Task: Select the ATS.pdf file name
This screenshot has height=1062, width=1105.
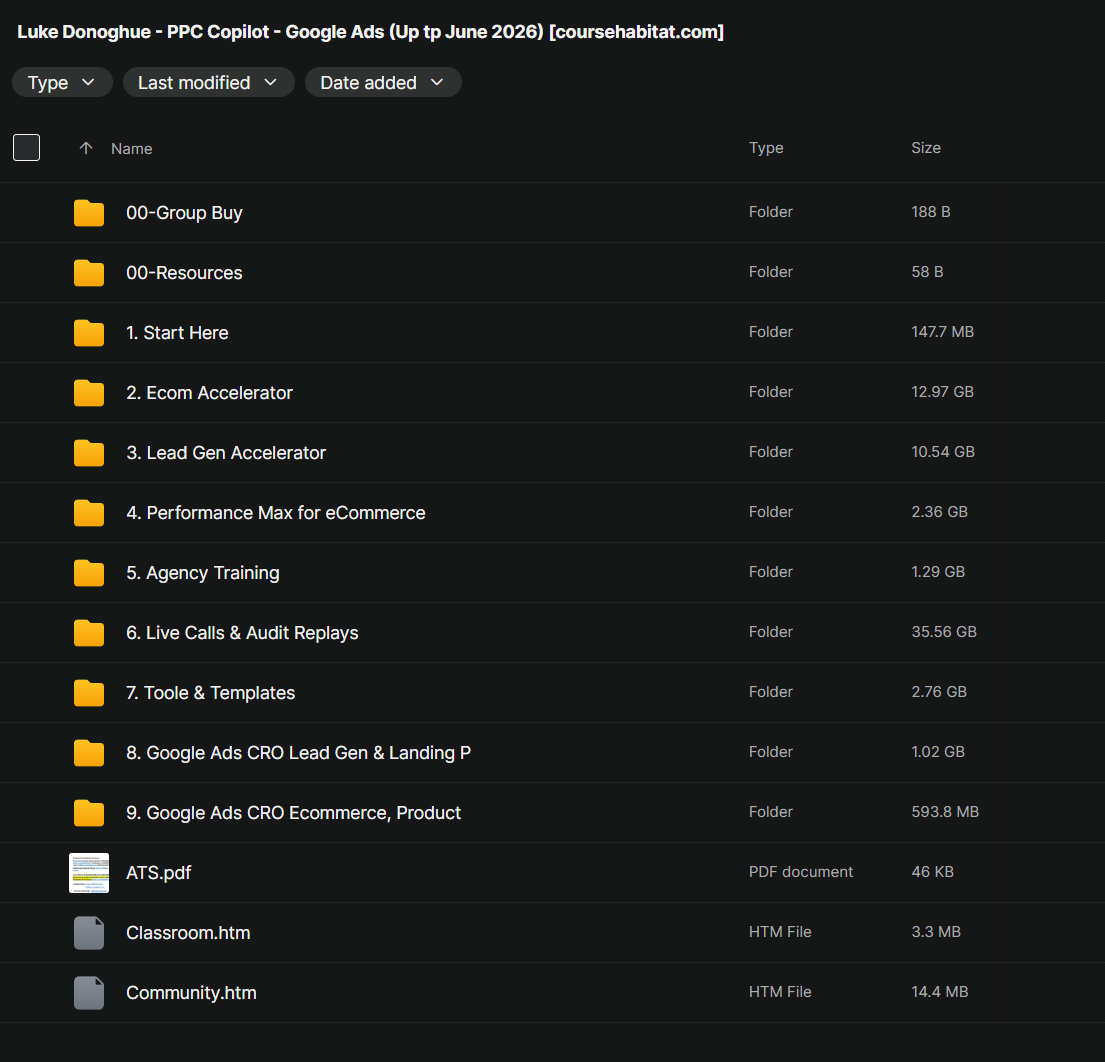Action: 159,872
